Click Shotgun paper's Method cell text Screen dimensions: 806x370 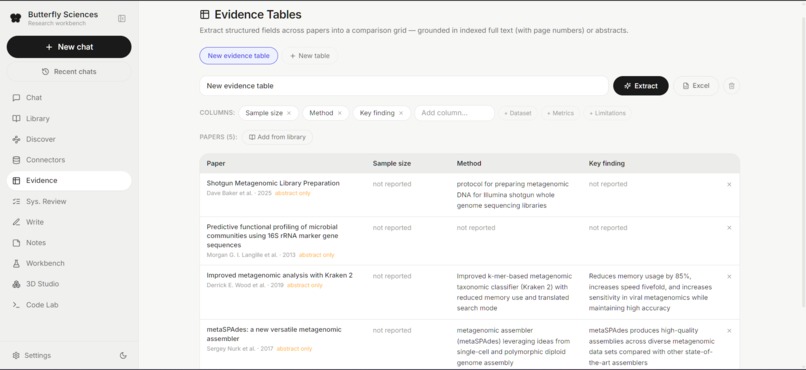[x=513, y=195]
